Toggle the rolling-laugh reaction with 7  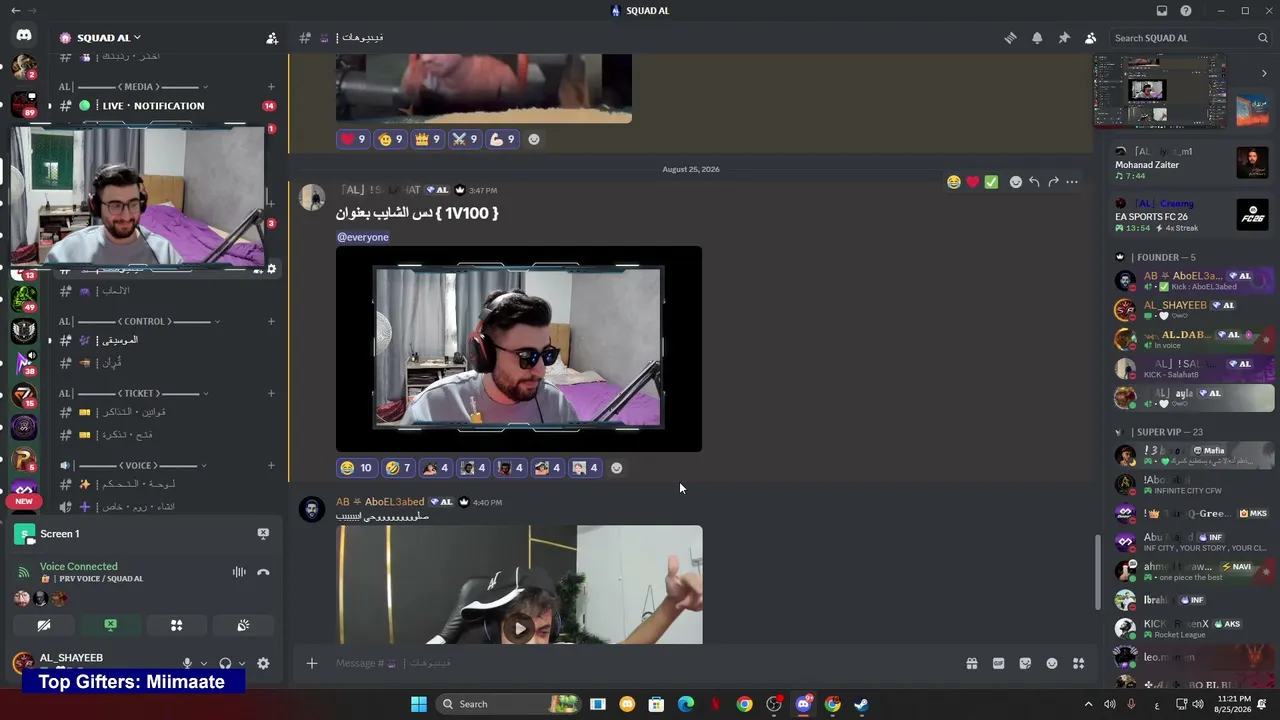398,468
